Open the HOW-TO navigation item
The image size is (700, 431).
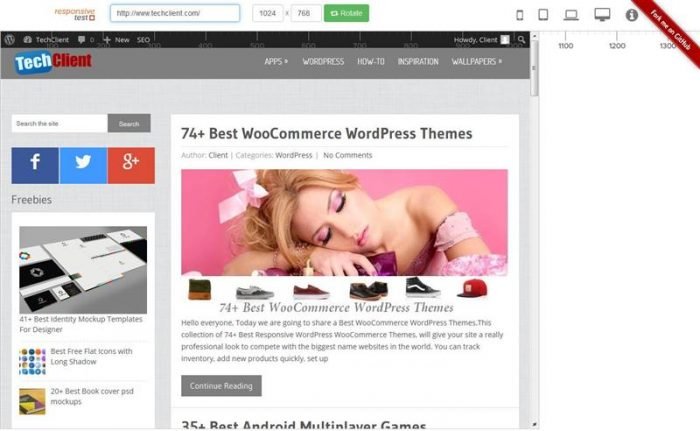tap(371, 62)
